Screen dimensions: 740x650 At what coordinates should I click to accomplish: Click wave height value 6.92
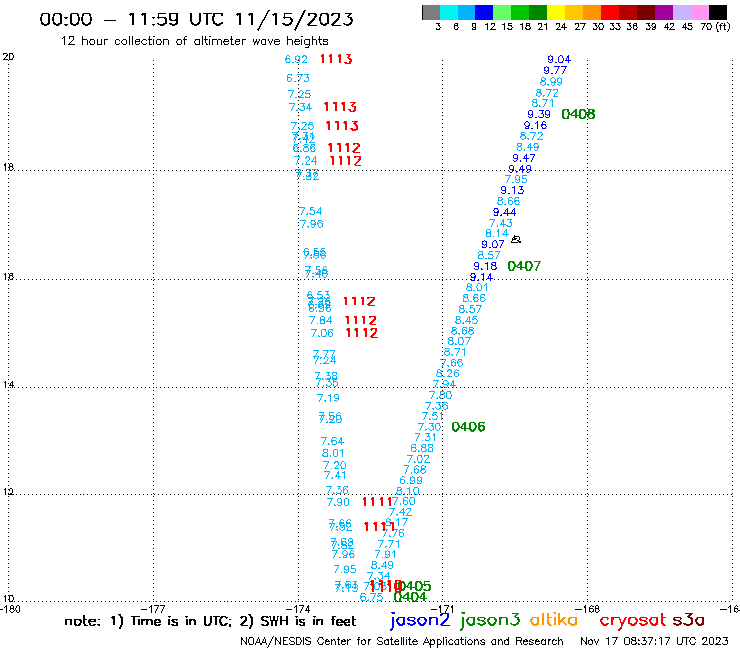click(x=296, y=59)
